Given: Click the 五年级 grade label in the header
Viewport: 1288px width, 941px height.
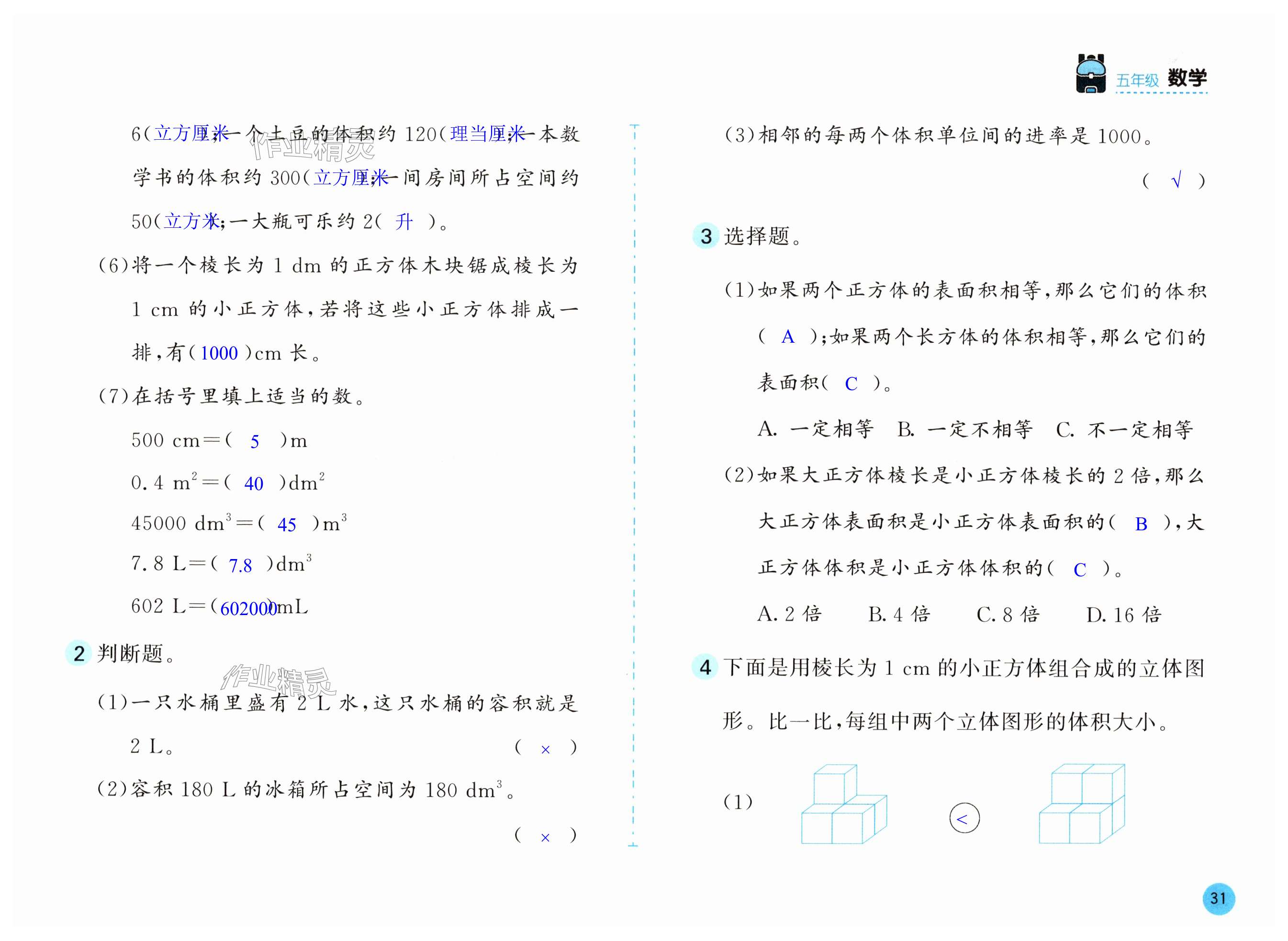Looking at the screenshot, I should (x=1137, y=81).
